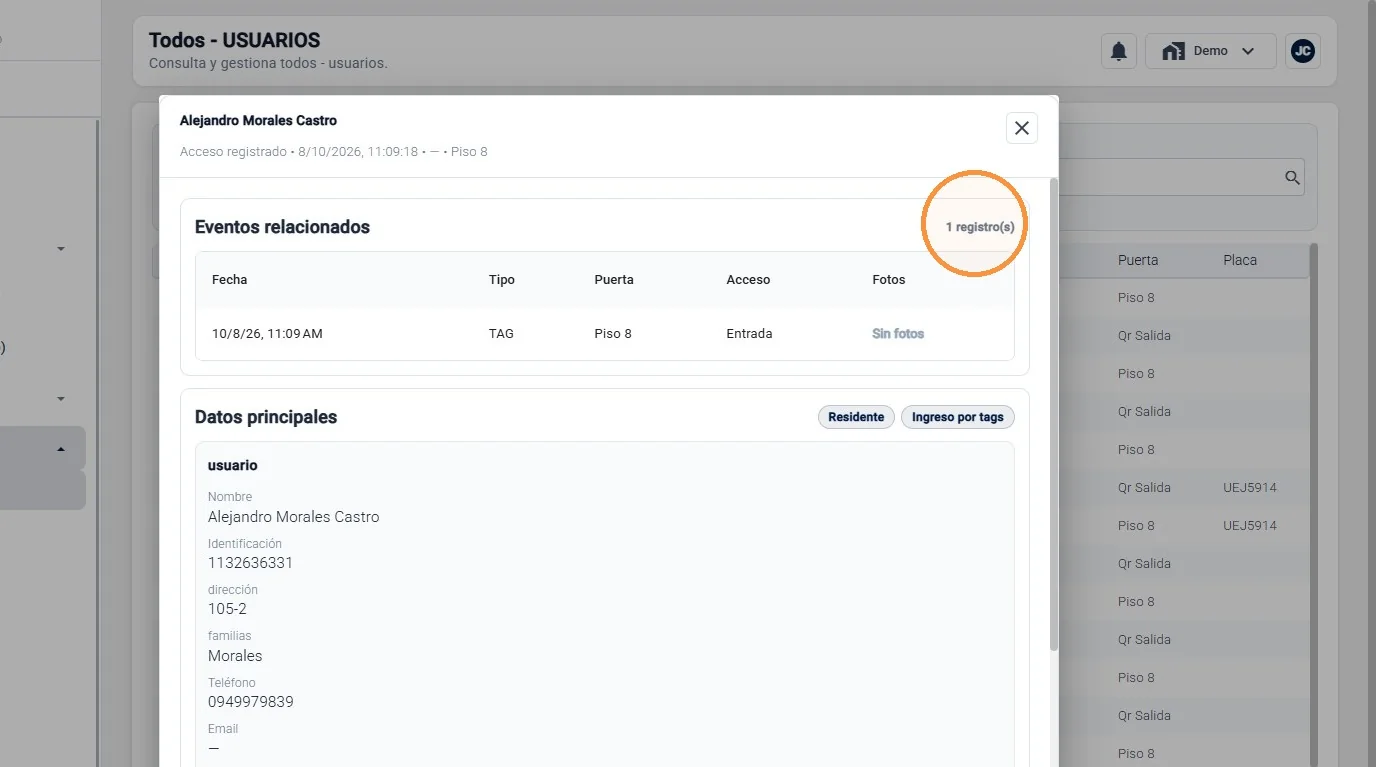Click the Acceso column header

coord(748,280)
